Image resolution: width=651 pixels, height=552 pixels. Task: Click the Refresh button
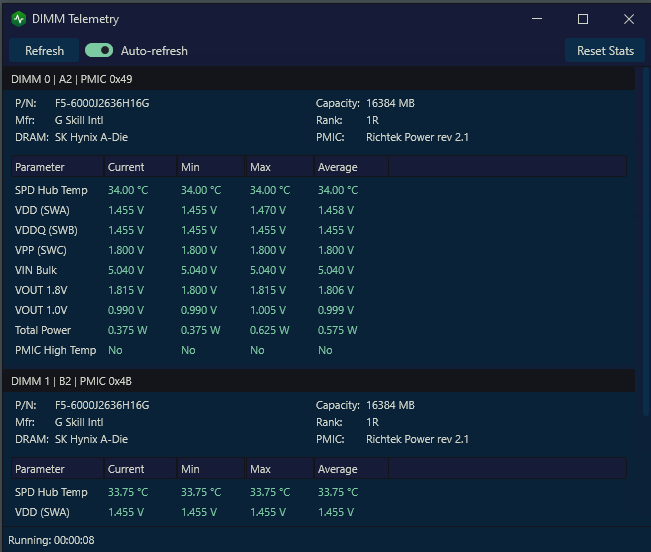[44, 51]
